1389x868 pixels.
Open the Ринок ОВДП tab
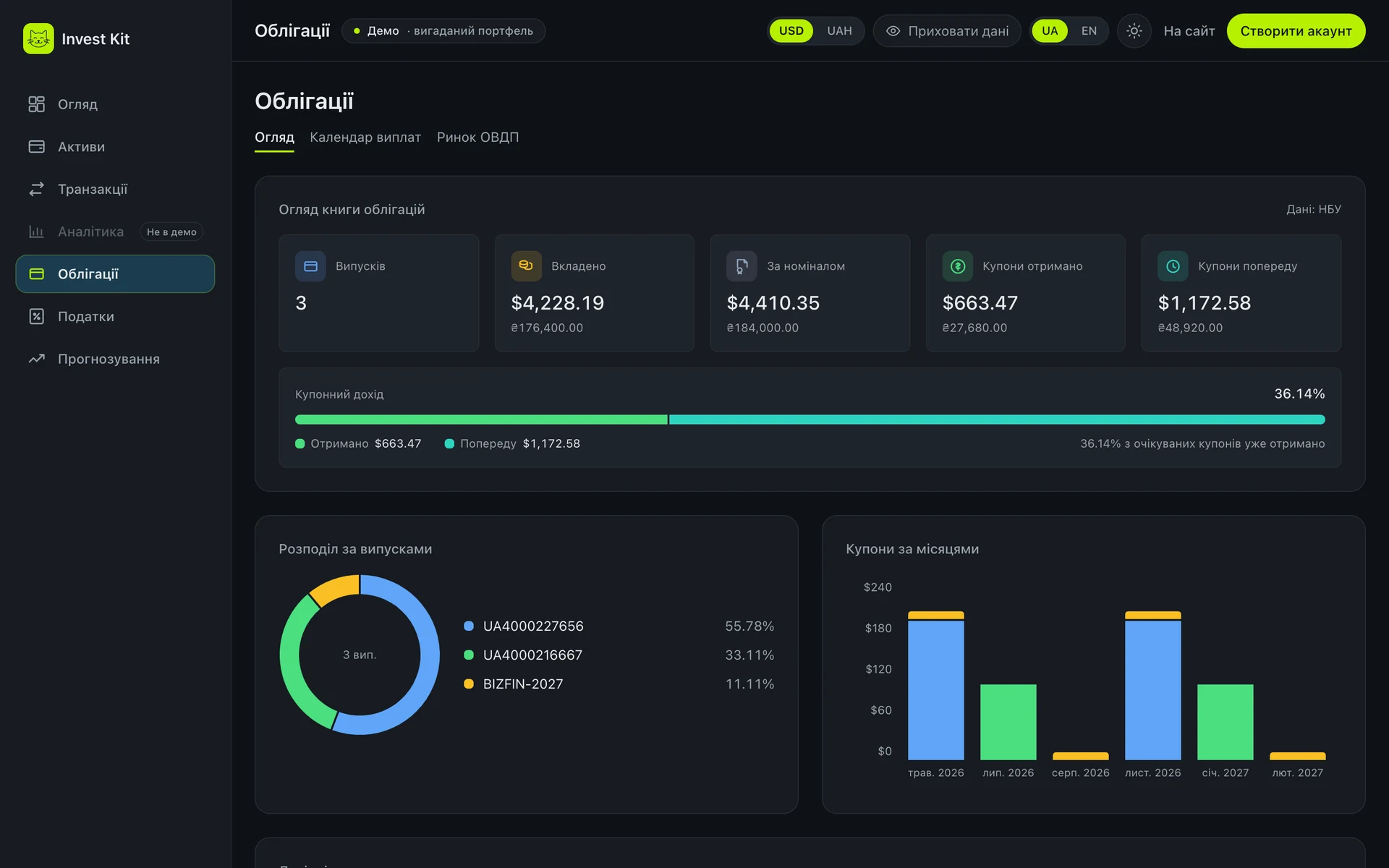point(477,137)
